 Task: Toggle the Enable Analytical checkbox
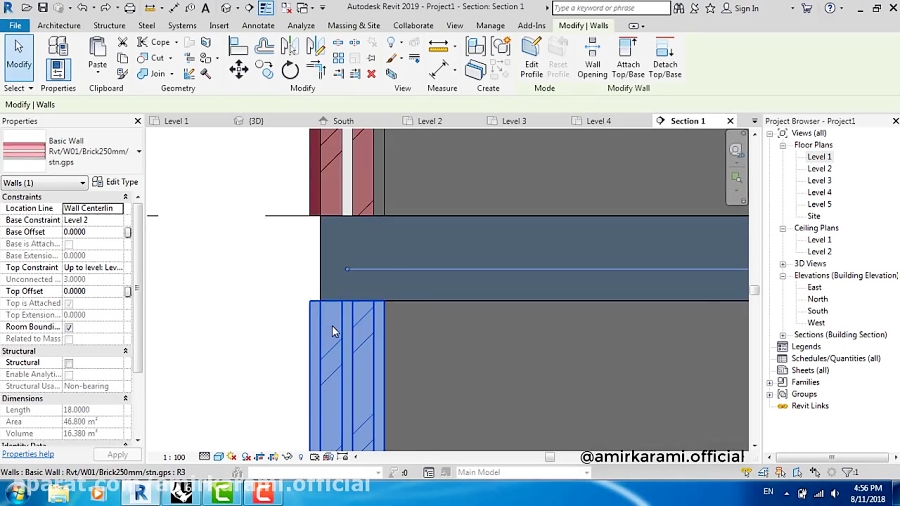coord(69,375)
